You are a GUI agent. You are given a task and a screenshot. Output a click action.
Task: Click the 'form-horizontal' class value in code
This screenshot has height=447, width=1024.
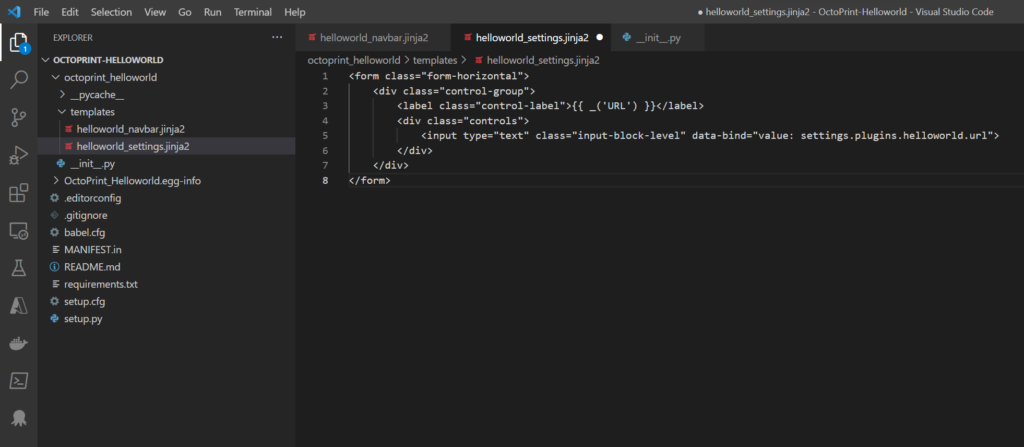[473, 76]
